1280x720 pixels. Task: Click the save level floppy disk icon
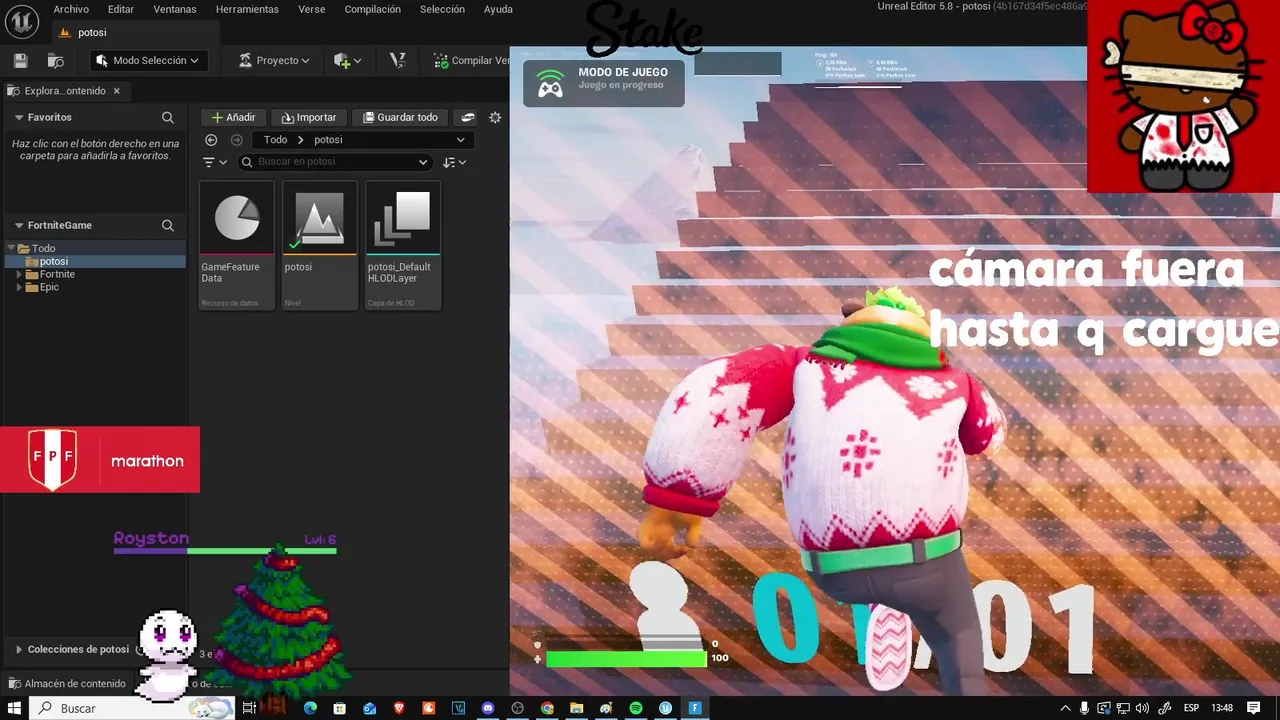pyautogui.click(x=20, y=61)
